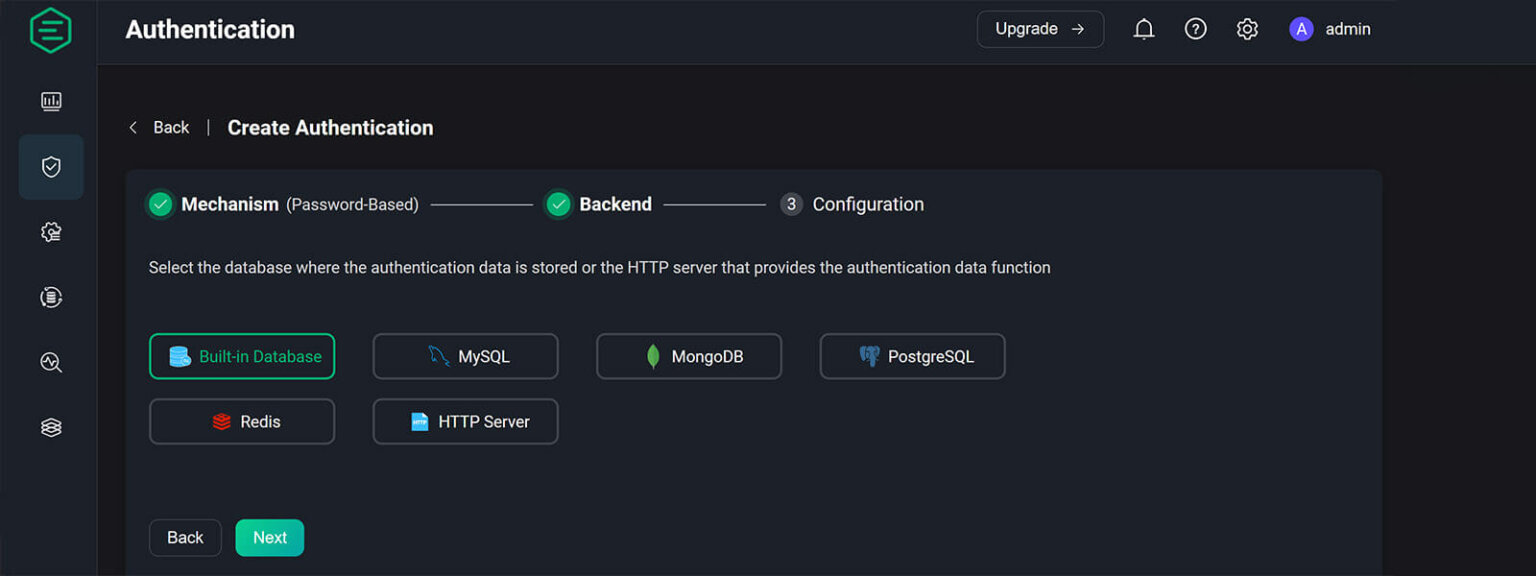Select MongoDB as the backend

click(688, 356)
